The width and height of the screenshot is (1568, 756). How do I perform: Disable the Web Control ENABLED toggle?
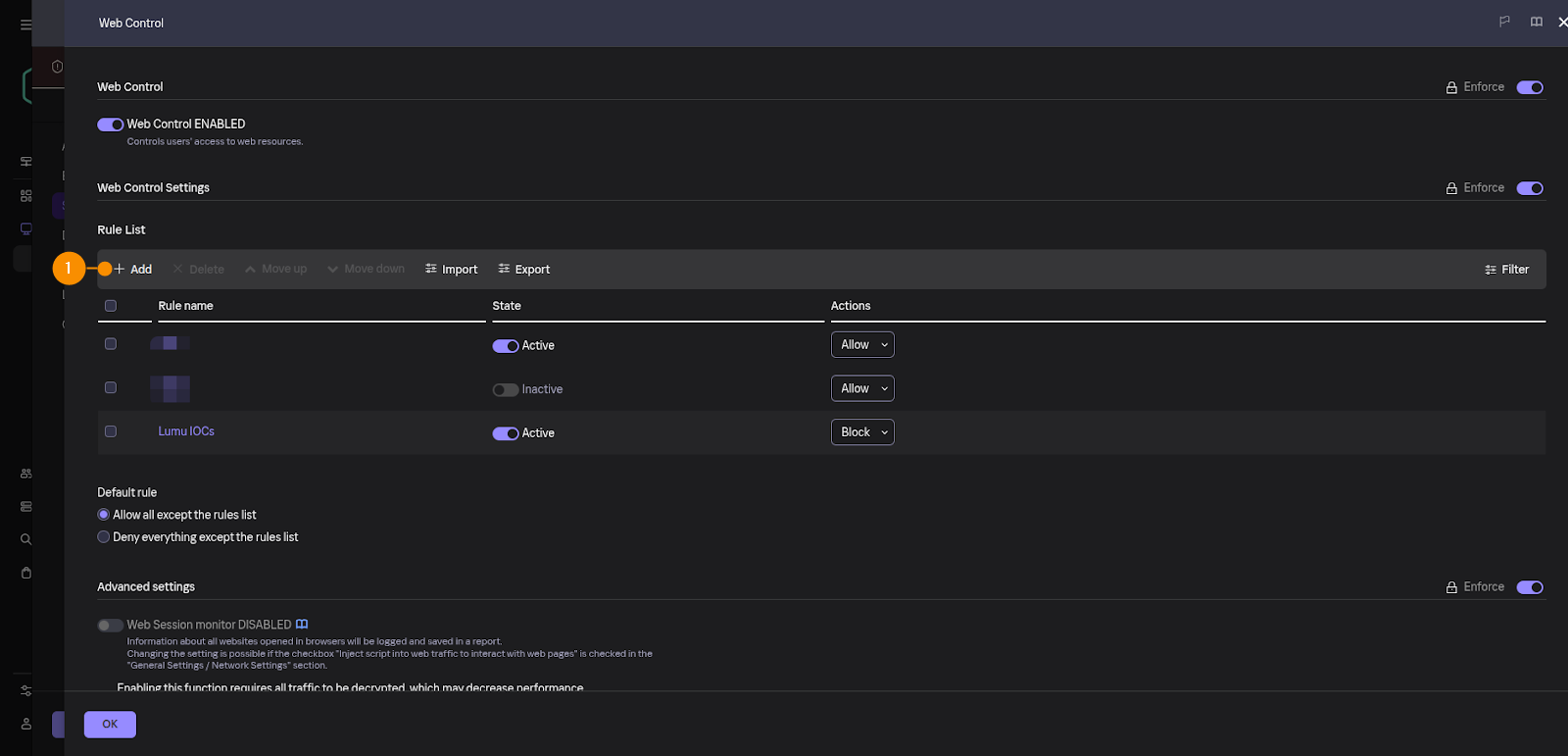click(110, 125)
